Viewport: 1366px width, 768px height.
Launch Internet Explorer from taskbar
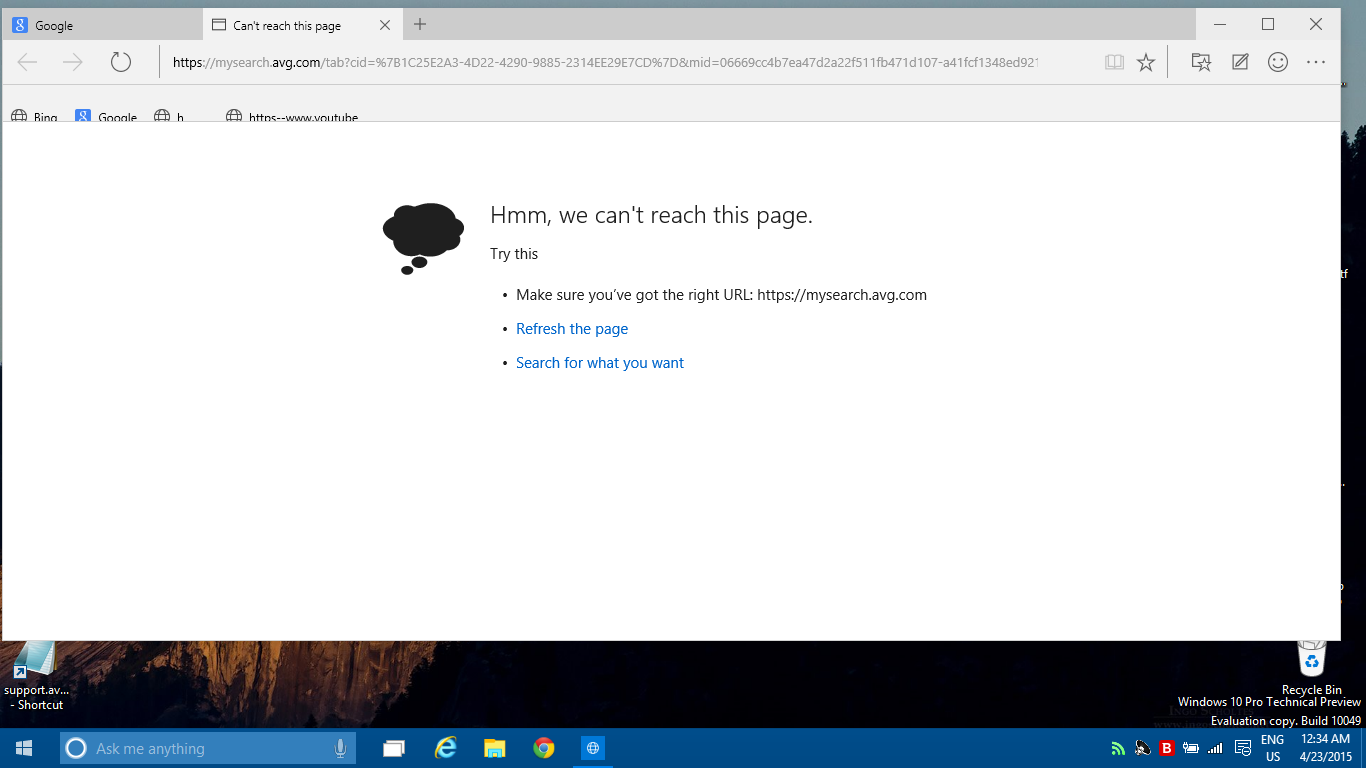click(445, 748)
